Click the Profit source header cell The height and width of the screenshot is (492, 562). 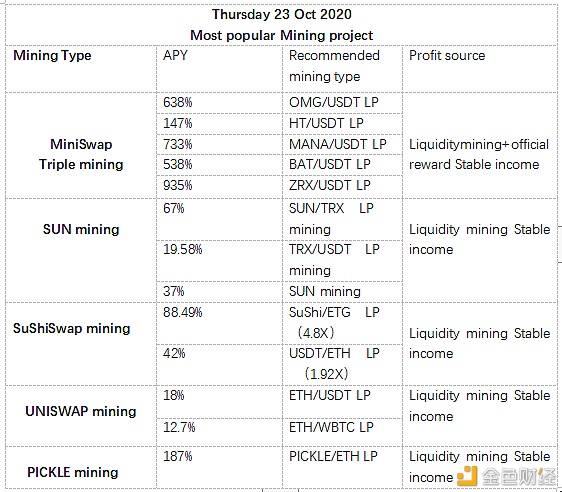coord(480,69)
